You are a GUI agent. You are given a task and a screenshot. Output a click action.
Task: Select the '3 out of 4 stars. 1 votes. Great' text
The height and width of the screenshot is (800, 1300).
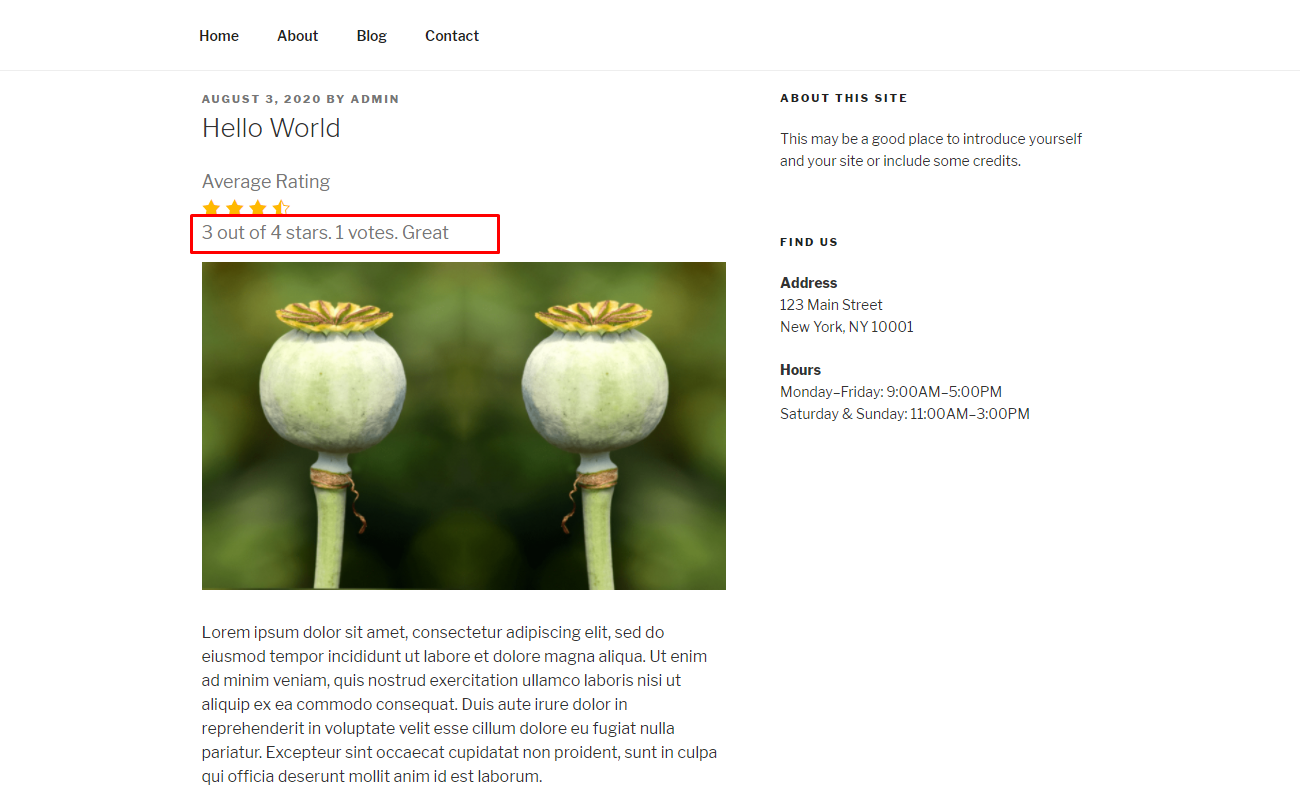coord(325,233)
